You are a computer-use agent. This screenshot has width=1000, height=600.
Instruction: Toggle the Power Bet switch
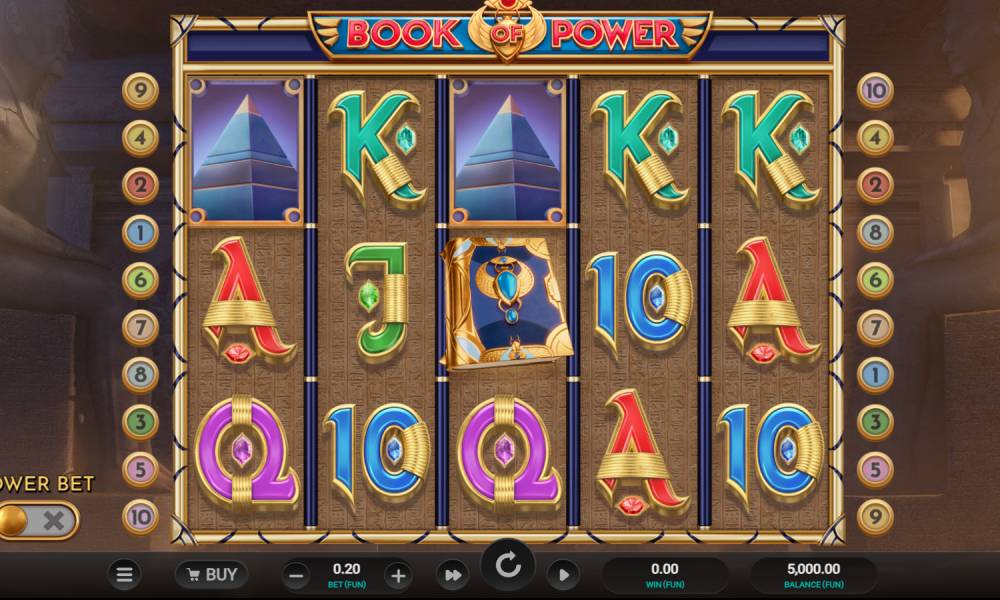38,521
